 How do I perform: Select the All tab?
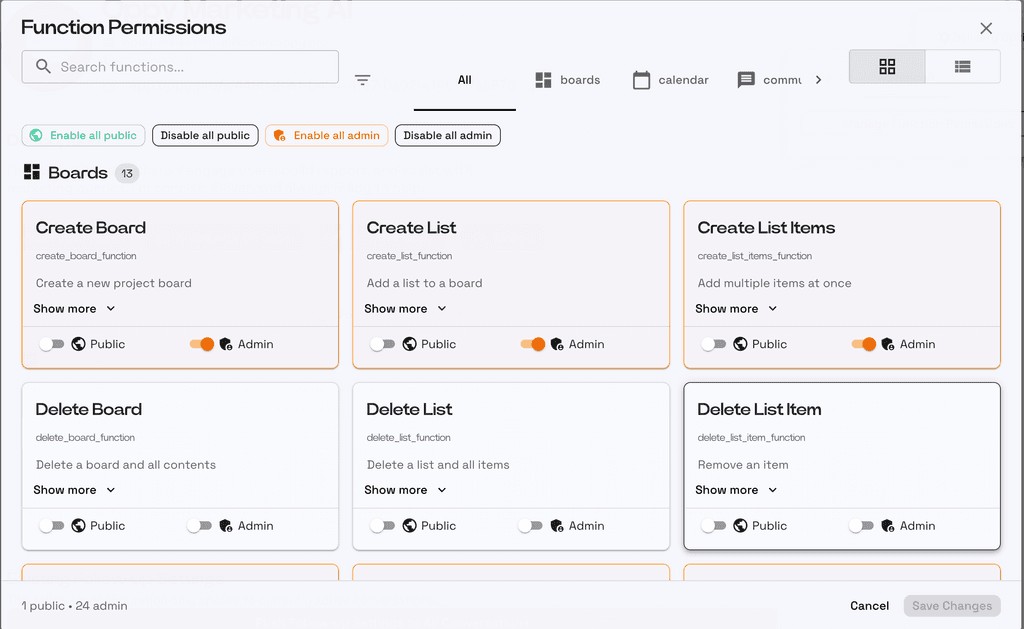point(464,80)
